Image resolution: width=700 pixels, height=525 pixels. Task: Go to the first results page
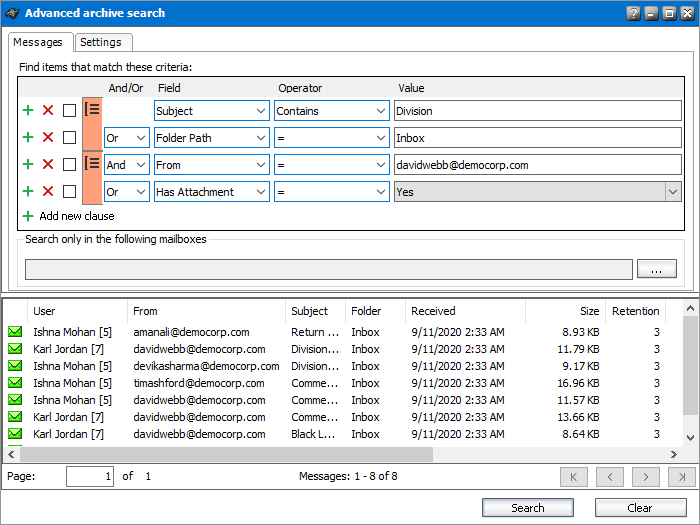click(x=574, y=477)
